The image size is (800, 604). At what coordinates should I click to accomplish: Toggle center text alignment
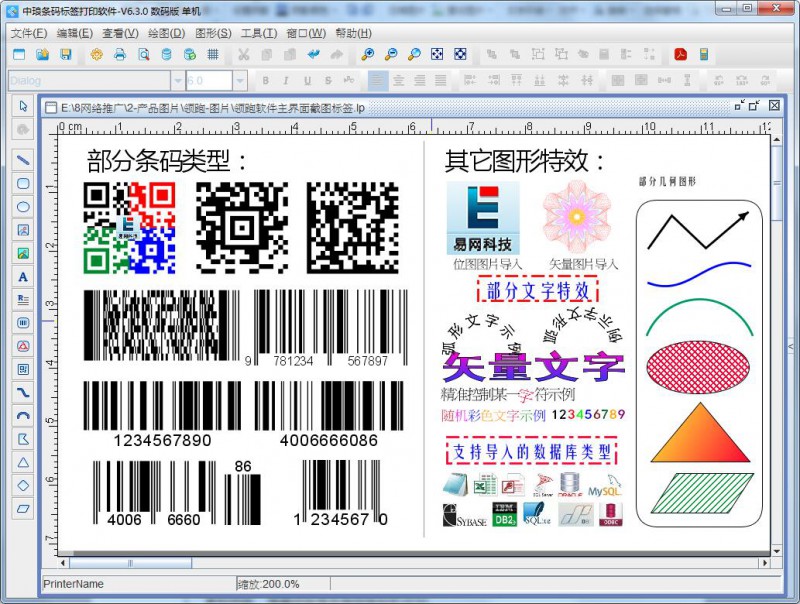coord(398,81)
